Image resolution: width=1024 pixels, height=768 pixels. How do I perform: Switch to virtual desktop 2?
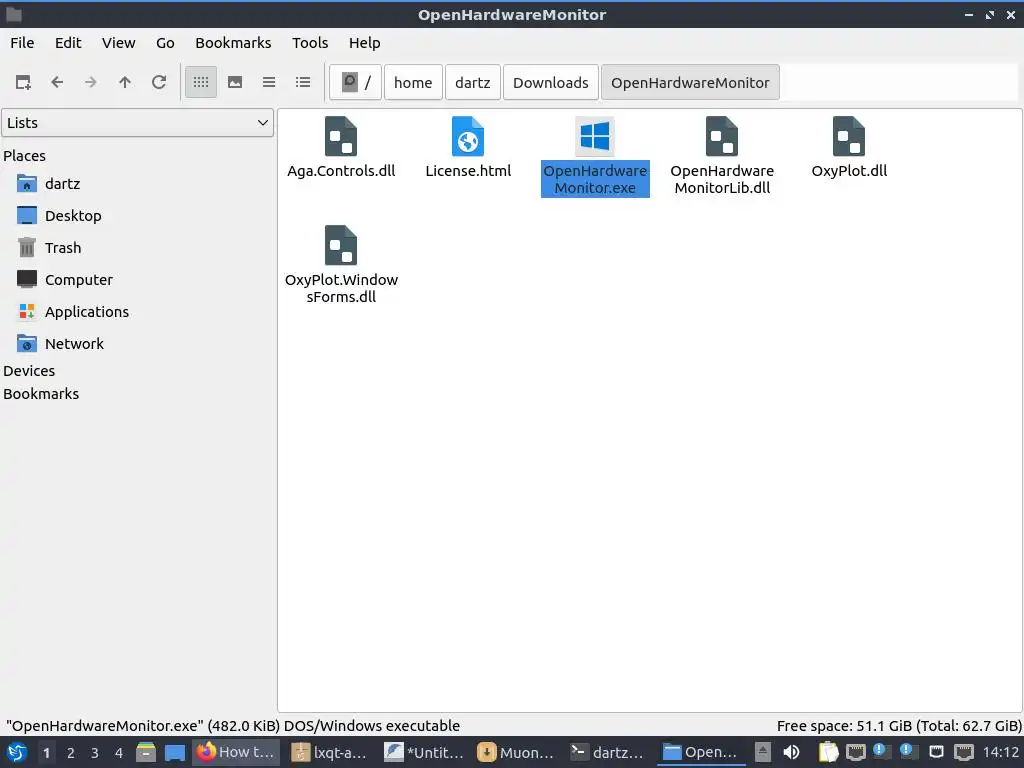[71, 753]
